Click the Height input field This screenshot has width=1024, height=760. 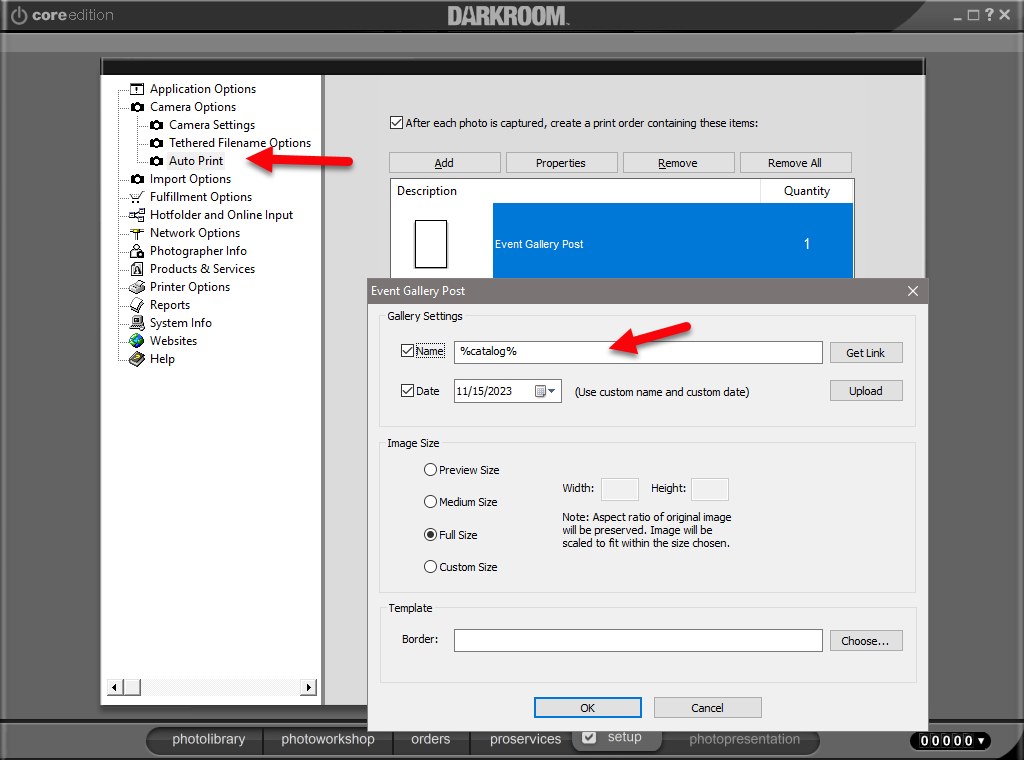point(710,489)
